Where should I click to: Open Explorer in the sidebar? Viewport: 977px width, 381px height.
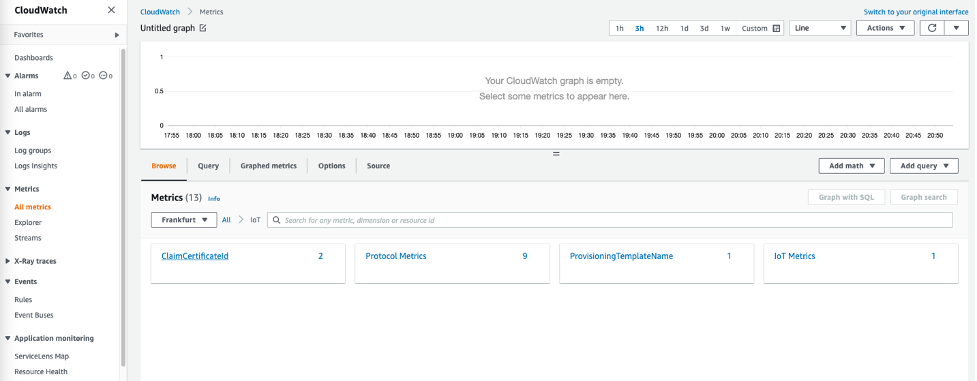click(28, 223)
